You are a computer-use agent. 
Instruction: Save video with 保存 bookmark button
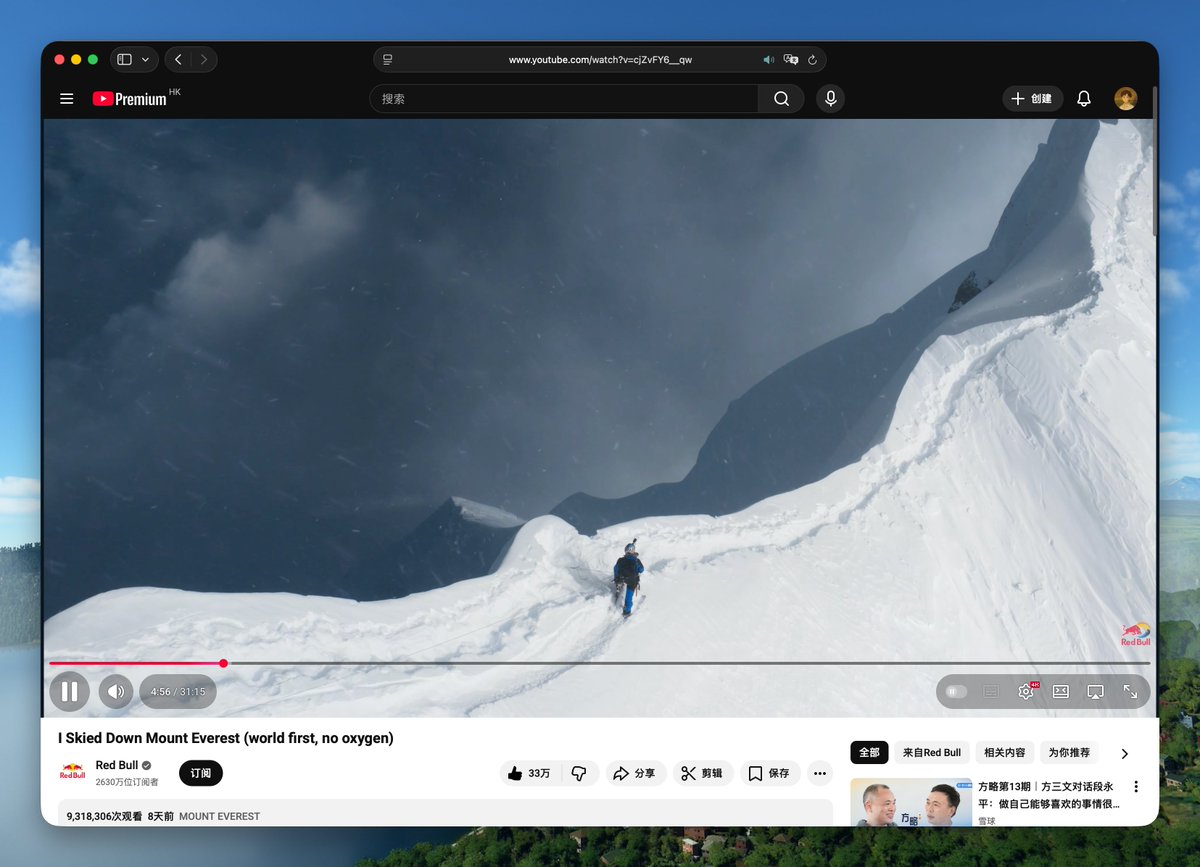click(x=769, y=773)
